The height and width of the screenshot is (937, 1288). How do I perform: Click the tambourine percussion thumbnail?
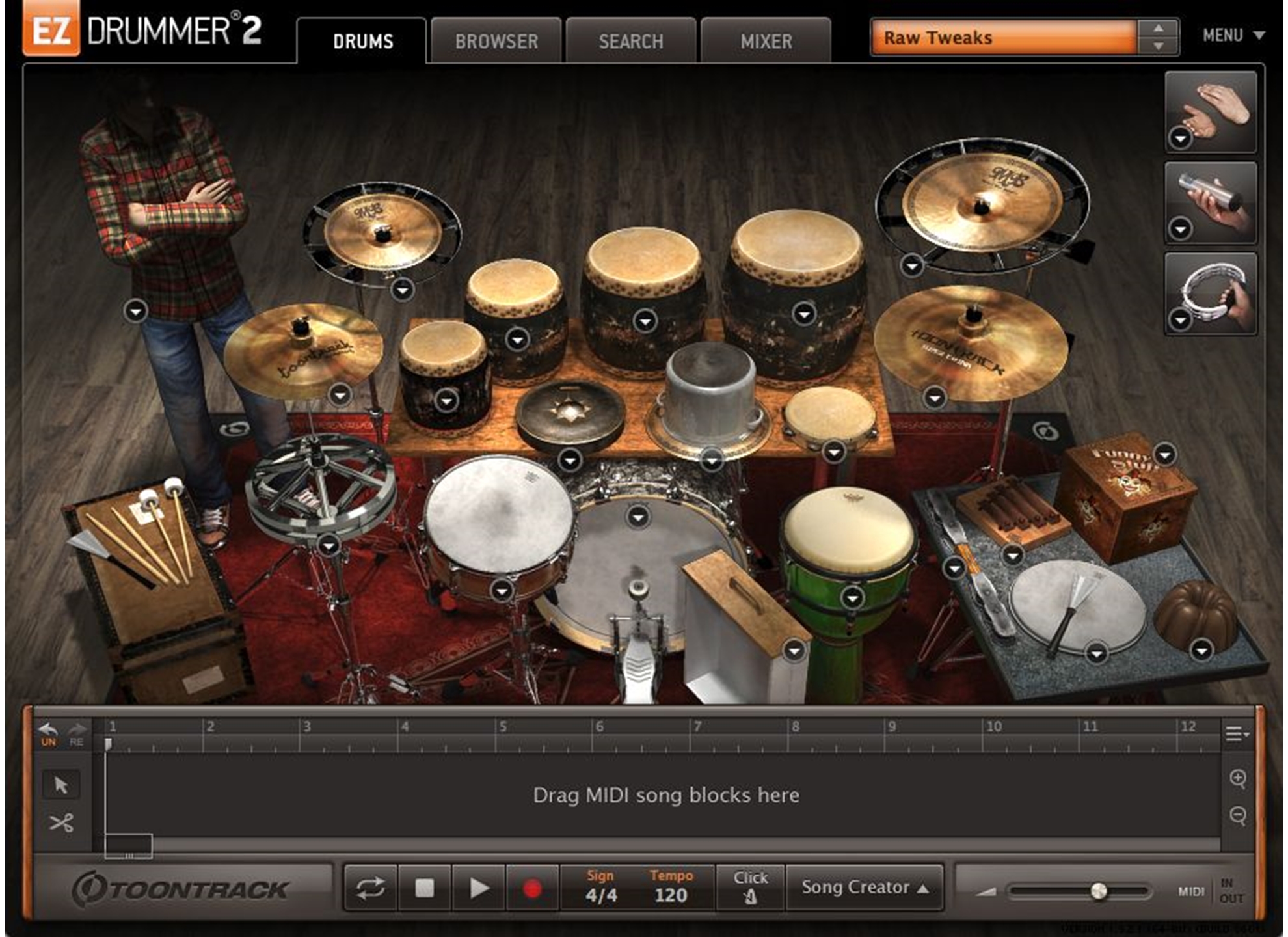(1211, 293)
